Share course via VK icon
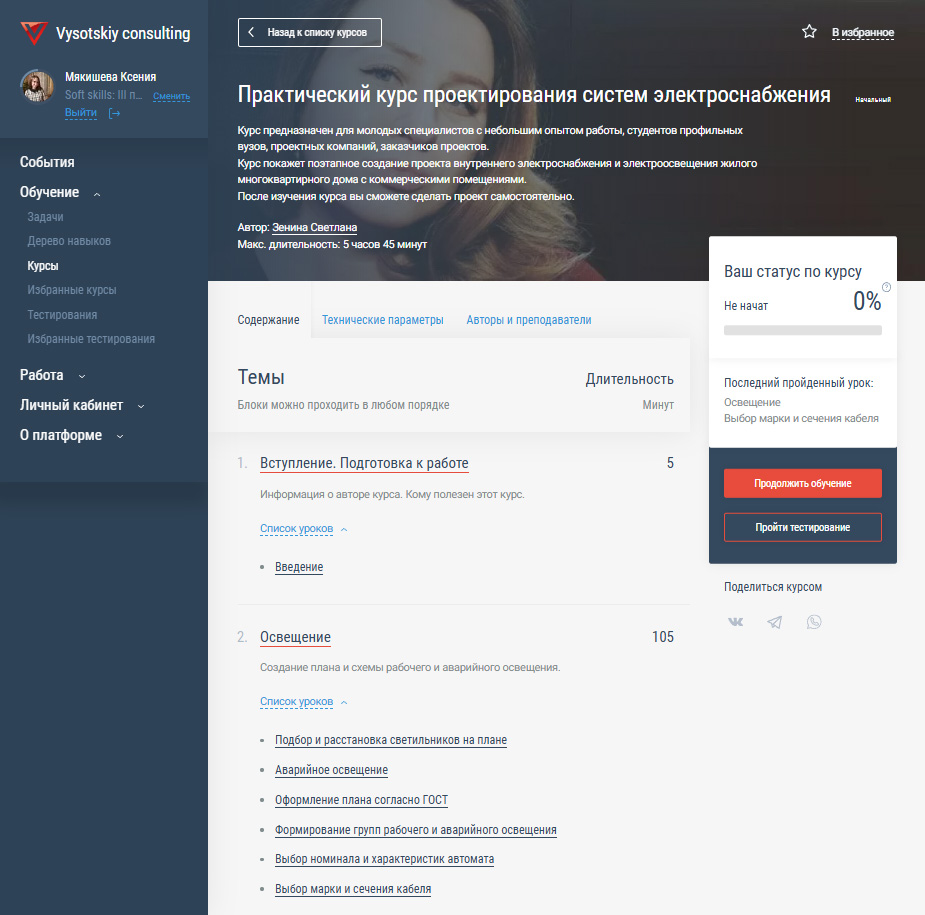The height and width of the screenshot is (915, 925). click(736, 622)
